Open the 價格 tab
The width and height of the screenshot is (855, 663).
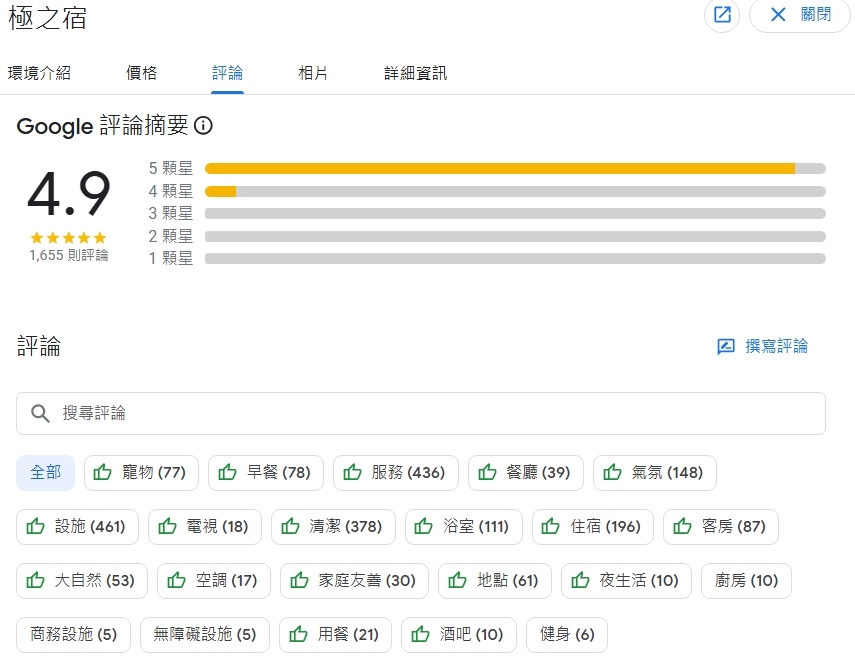[x=141, y=73]
